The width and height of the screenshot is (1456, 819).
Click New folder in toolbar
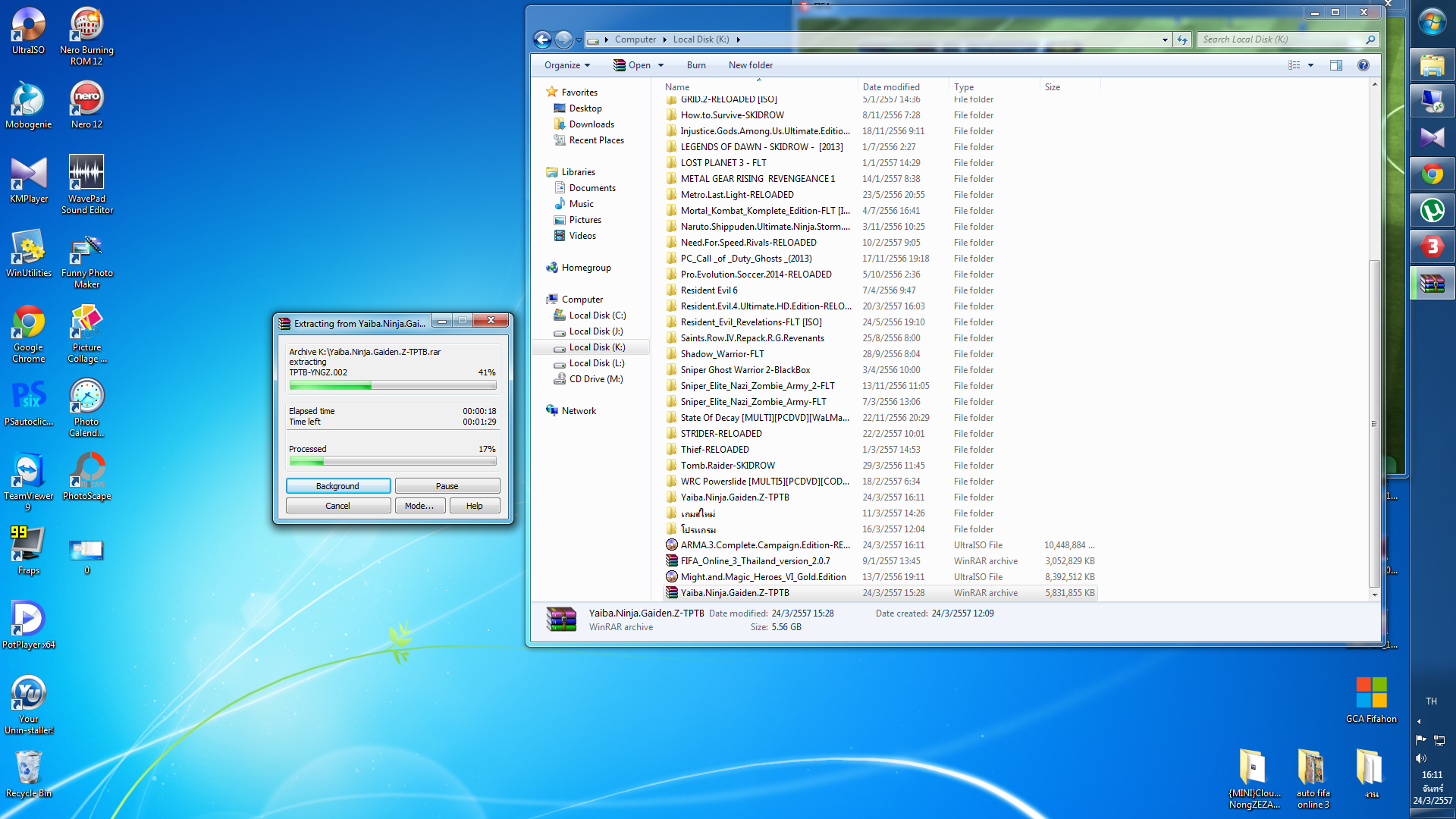click(750, 65)
